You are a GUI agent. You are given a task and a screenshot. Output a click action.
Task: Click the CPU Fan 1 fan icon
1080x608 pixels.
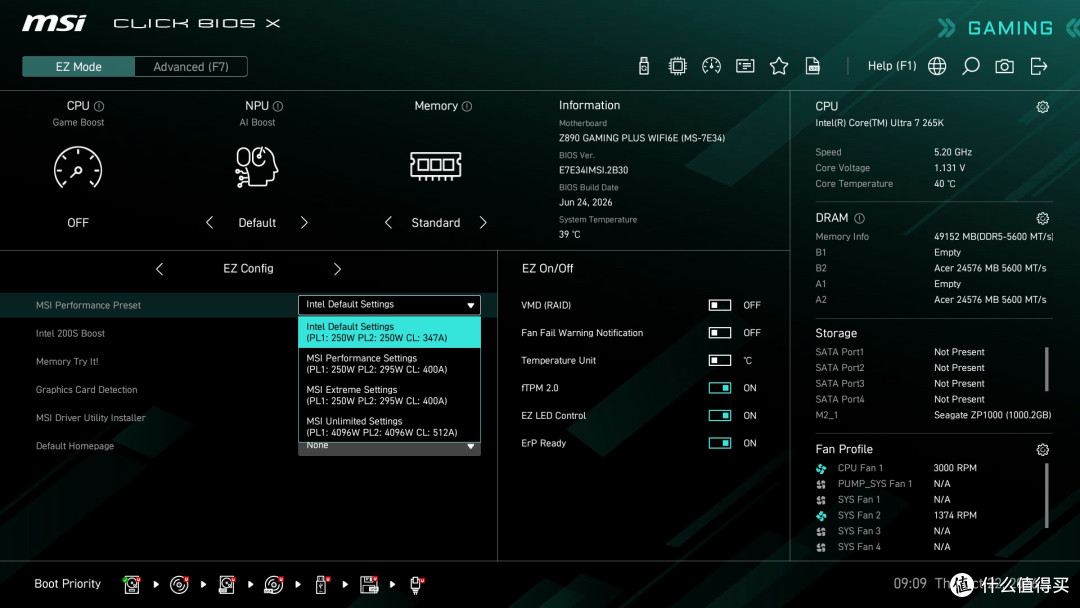click(821, 468)
